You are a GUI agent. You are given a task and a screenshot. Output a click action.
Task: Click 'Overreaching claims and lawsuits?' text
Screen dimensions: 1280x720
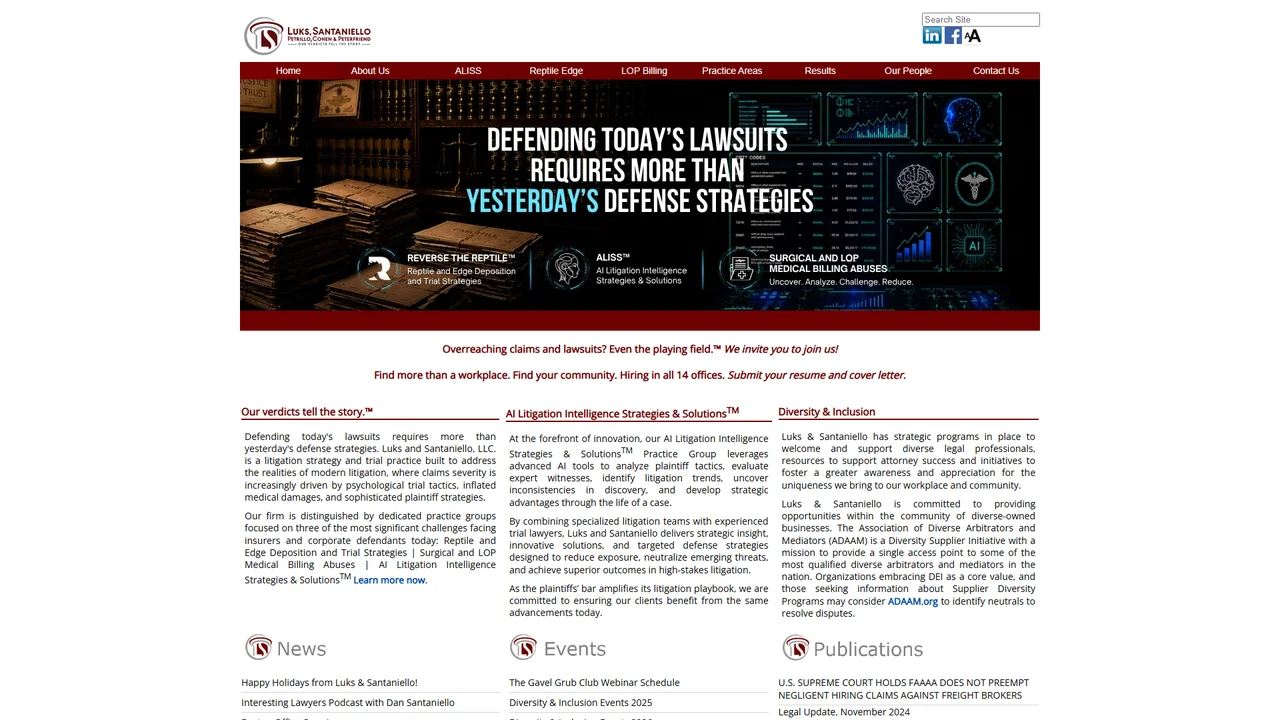pyautogui.click(x=582, y=349)
